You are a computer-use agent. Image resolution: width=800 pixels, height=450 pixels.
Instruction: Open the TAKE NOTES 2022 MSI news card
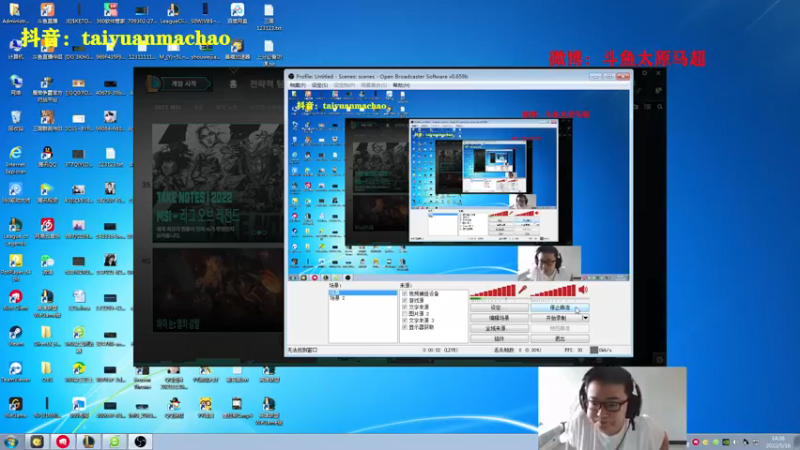[218, 183]
